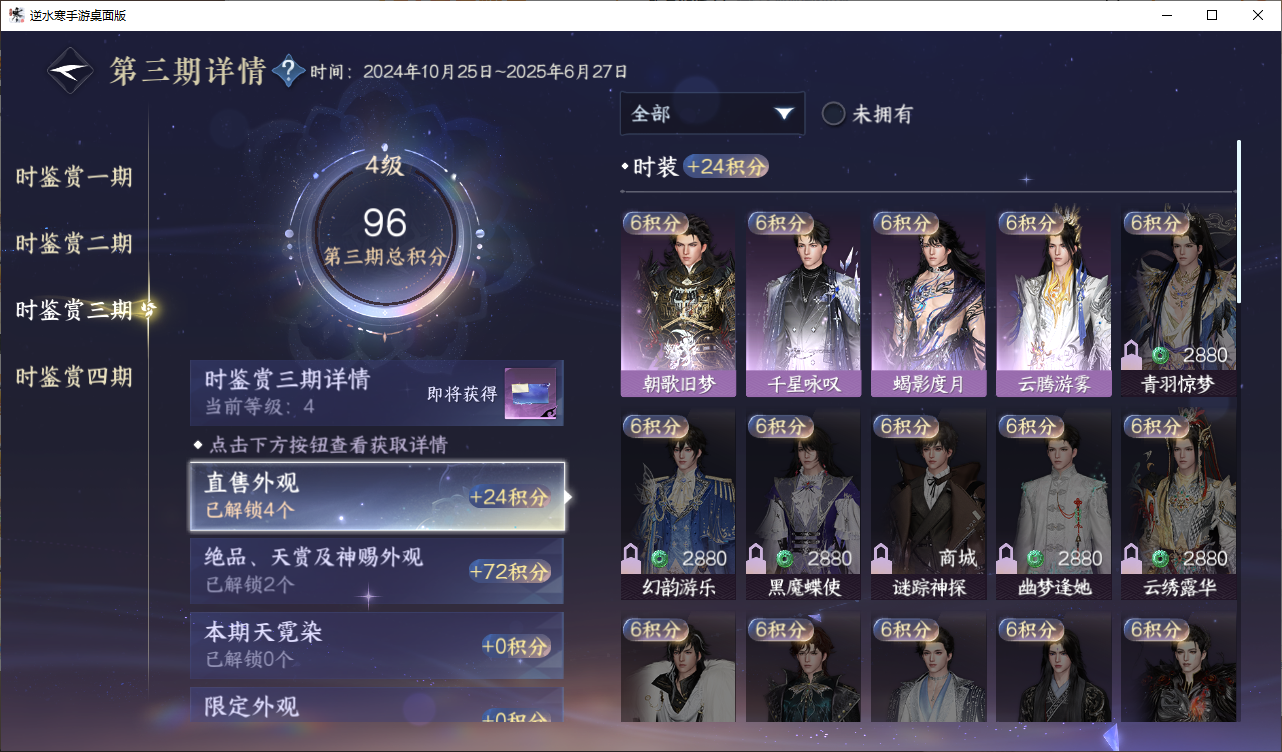
Task: Expand the 直售外观 category
Action: 377,496
